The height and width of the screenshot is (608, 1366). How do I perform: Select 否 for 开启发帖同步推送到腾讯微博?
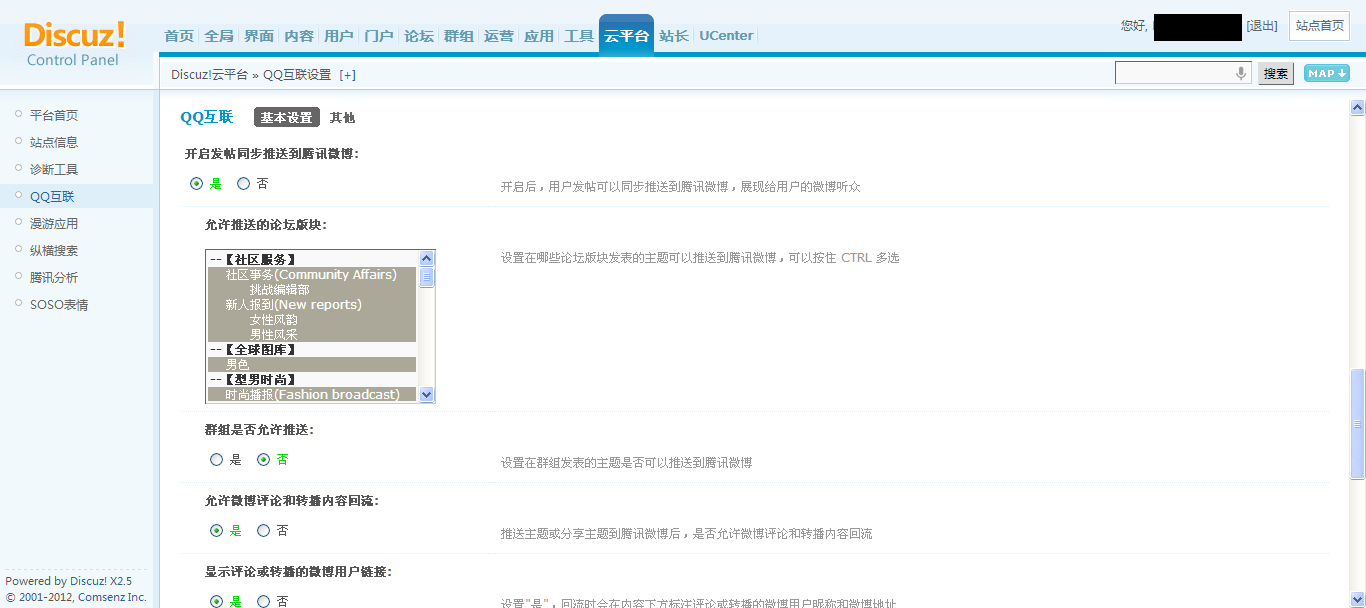pos(243,184)
